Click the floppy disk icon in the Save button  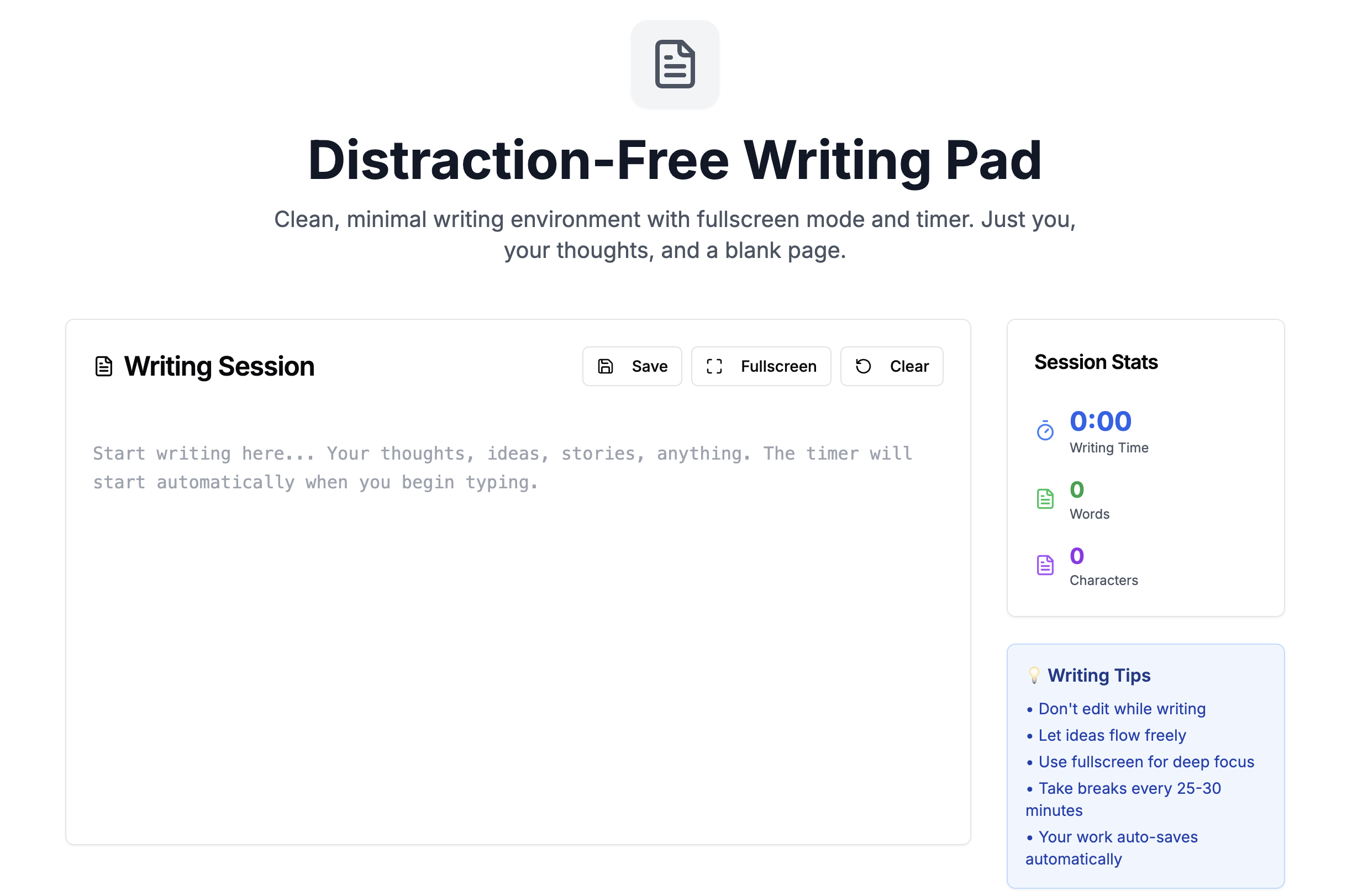605,366
